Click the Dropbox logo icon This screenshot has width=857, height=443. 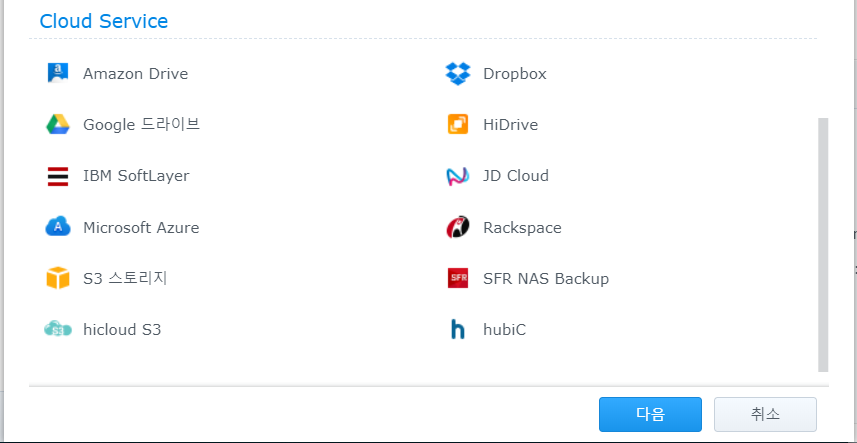click(x=457, y=73)
